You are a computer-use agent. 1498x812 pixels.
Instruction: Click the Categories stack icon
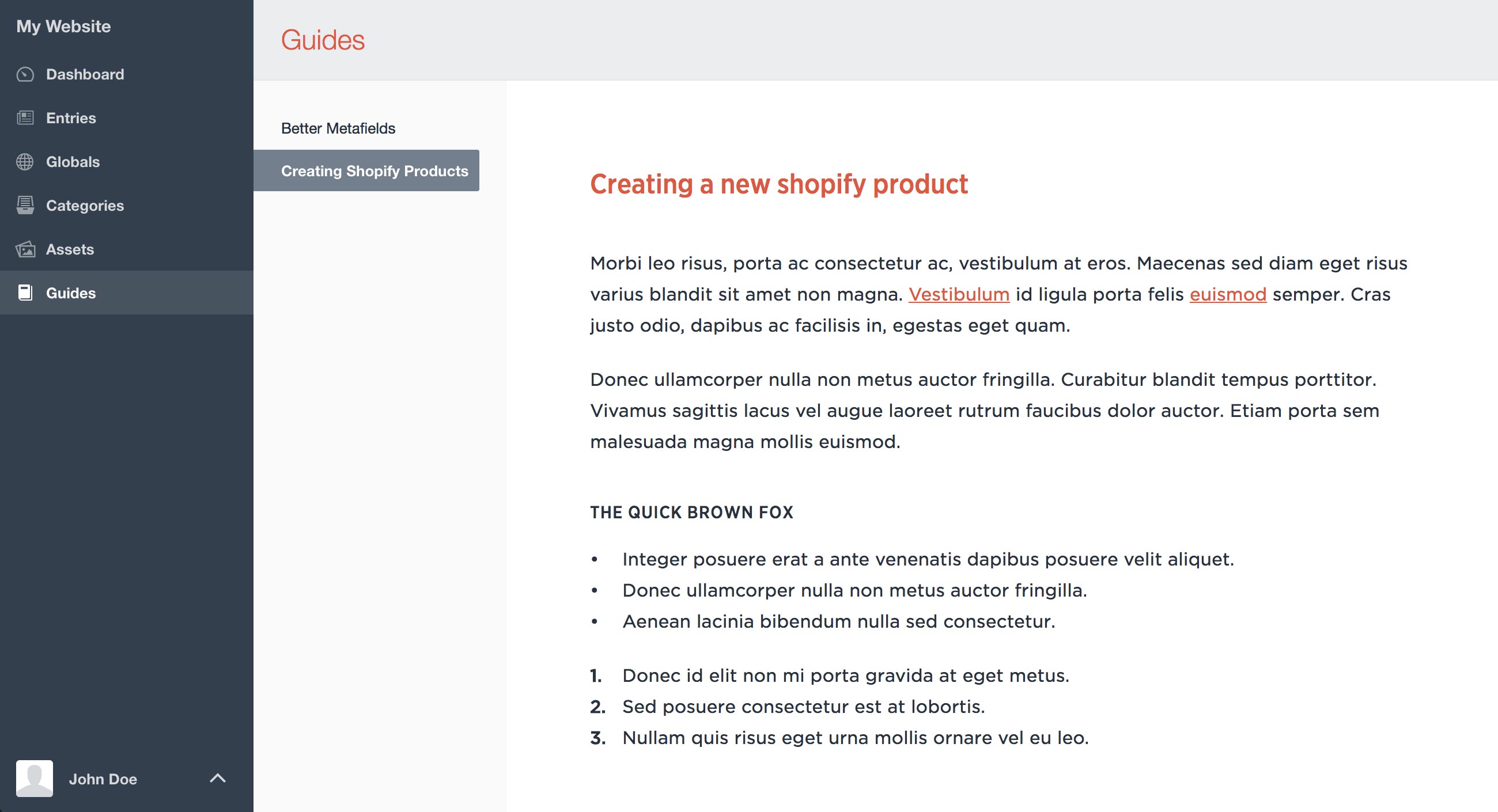point(25,205)
